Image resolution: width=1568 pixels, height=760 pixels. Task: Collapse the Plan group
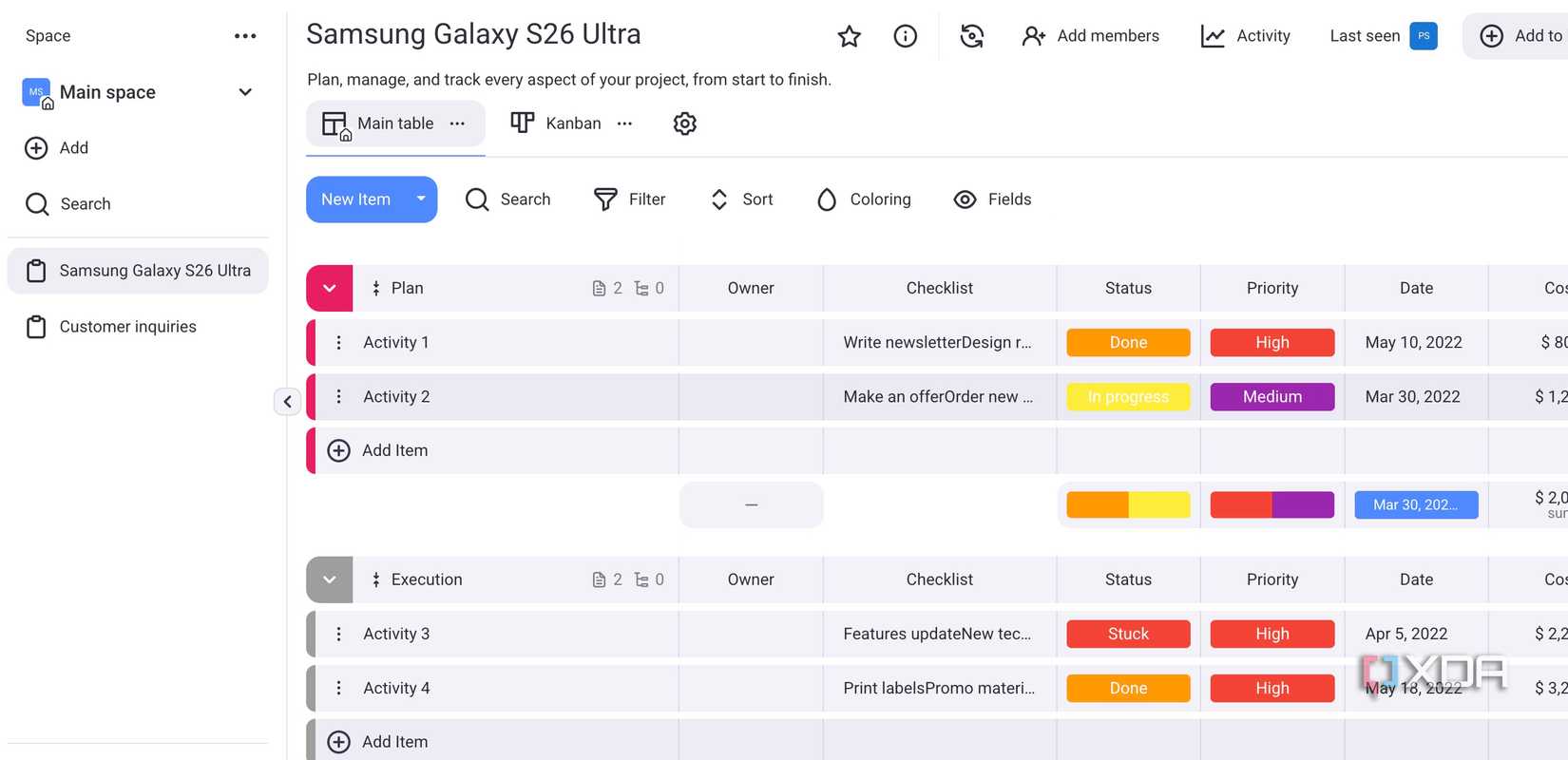coord(330,288)
